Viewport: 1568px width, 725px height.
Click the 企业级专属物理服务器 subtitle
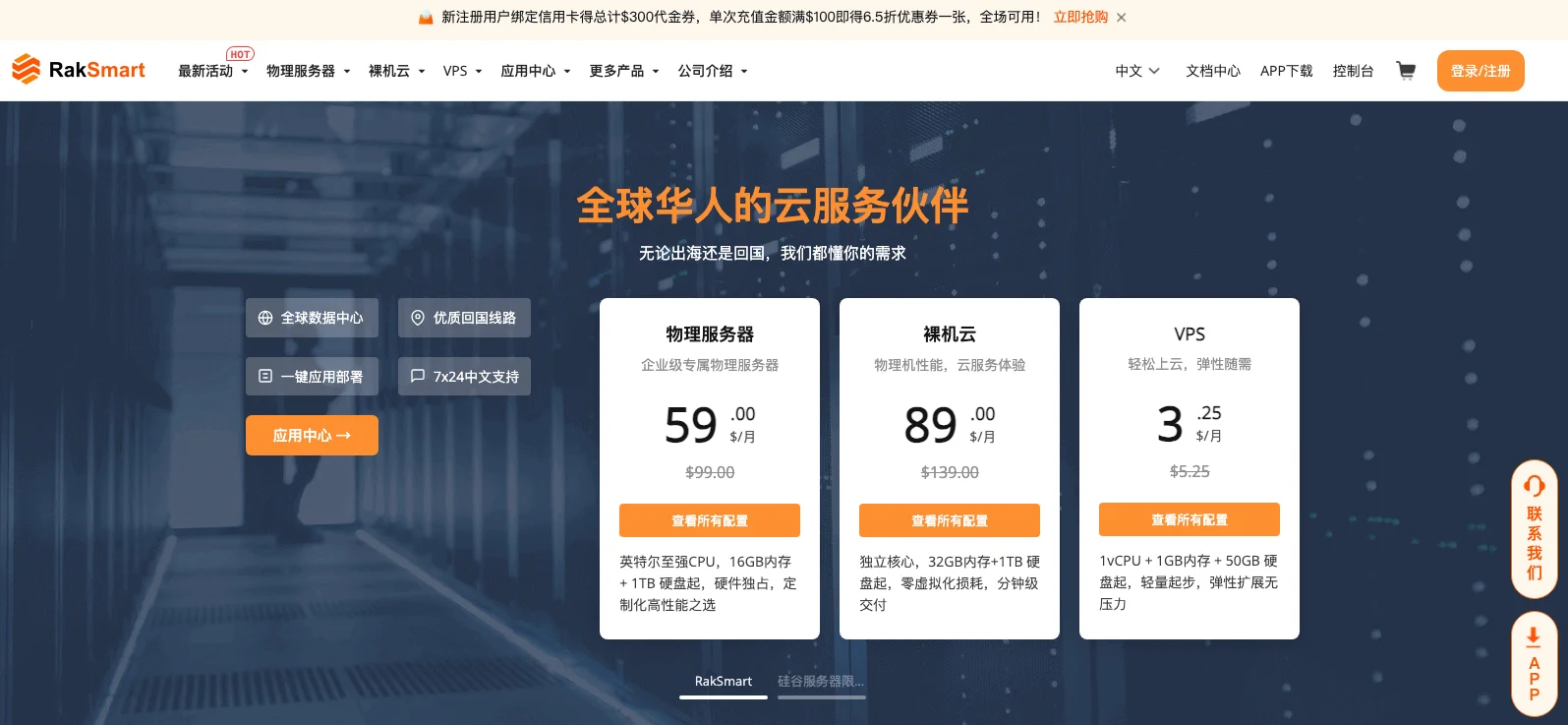point(710,365)
